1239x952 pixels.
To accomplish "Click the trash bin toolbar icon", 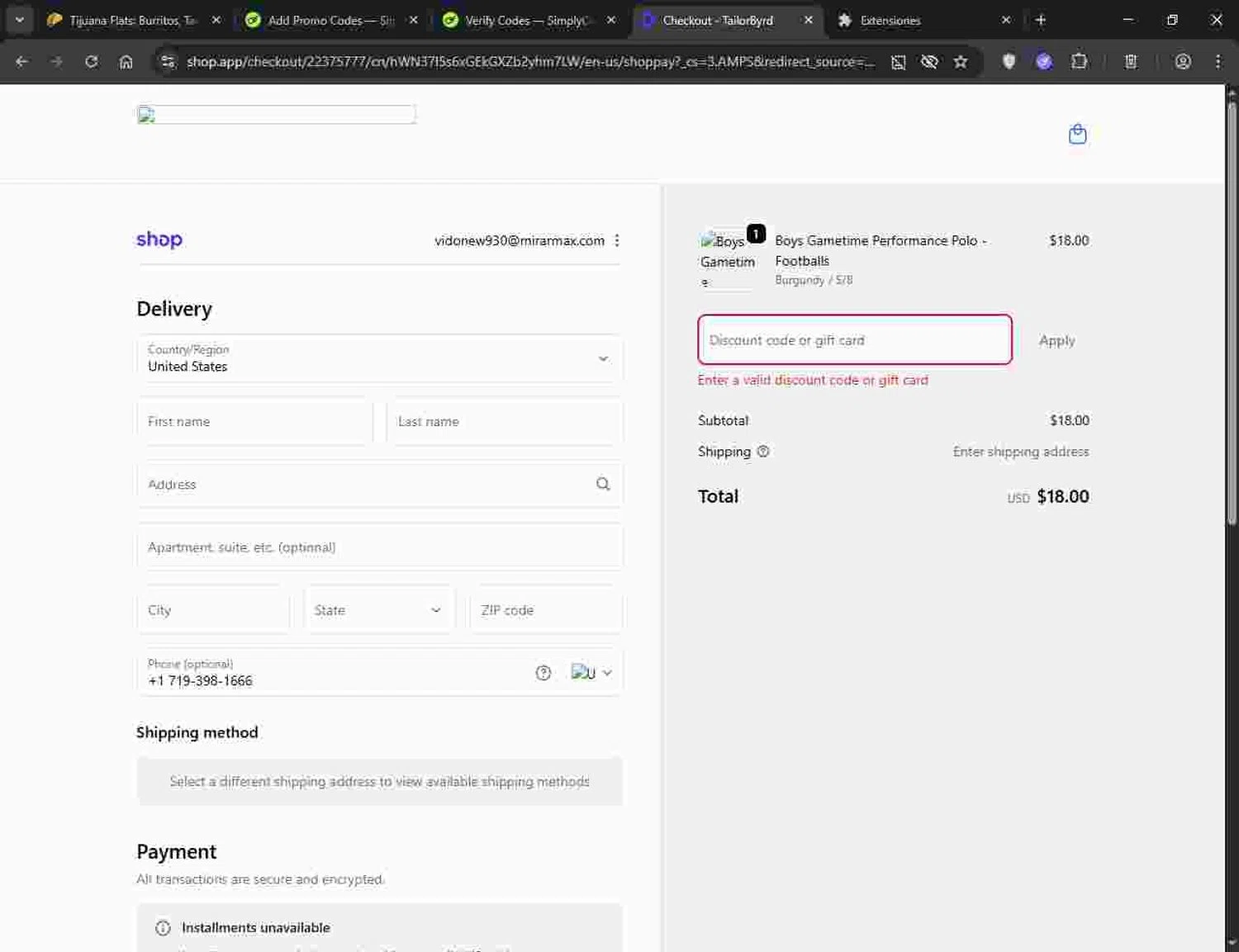I will [1131, 61].
